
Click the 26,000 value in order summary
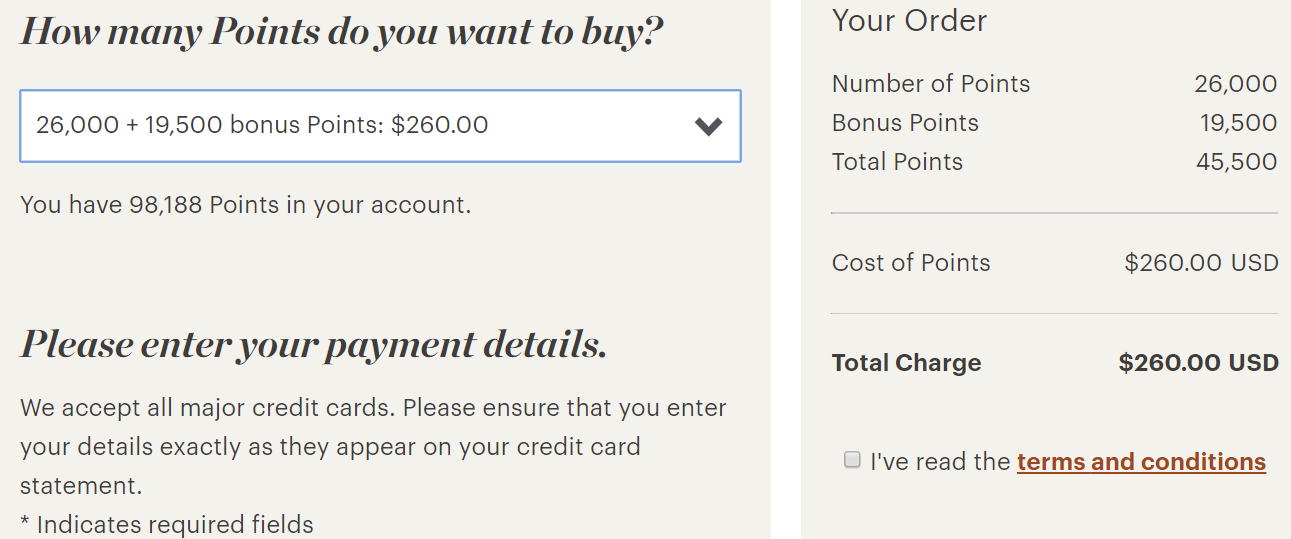point(1235,84)
